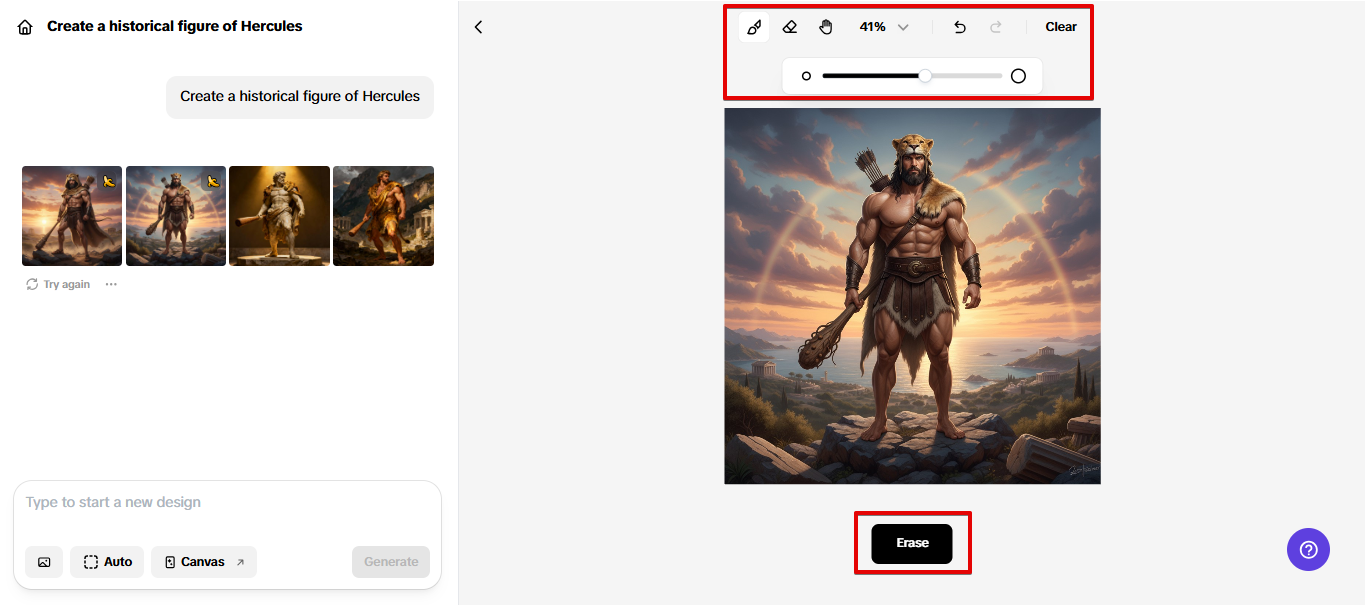The image size is (1365, 605).
Task: Activate the hand pan tool
Action: [826, 27]
